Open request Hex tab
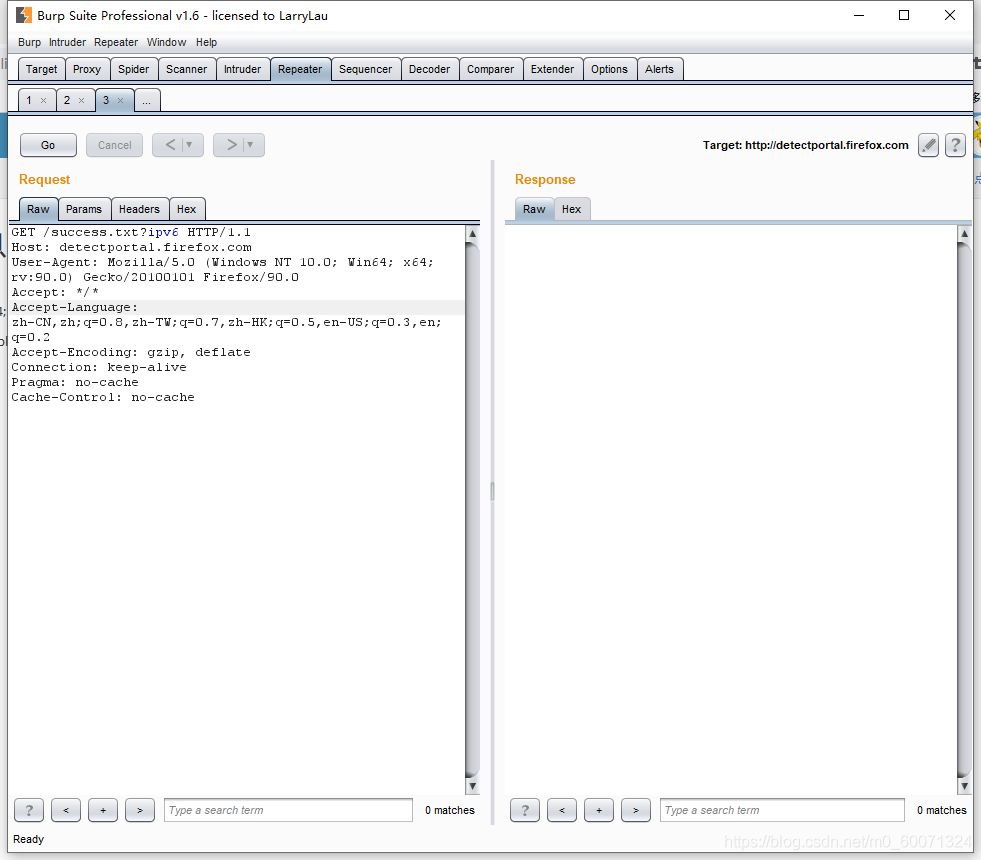 click(186, 210)
